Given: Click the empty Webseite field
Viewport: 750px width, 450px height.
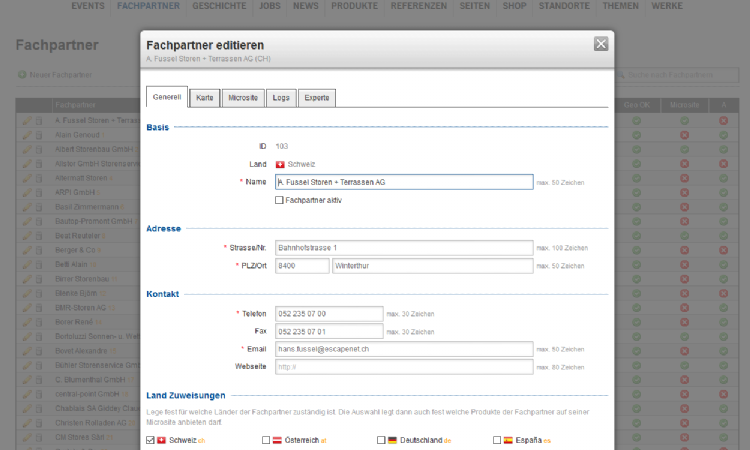Looking at the screenshot, I should click(x=403, y=367).
